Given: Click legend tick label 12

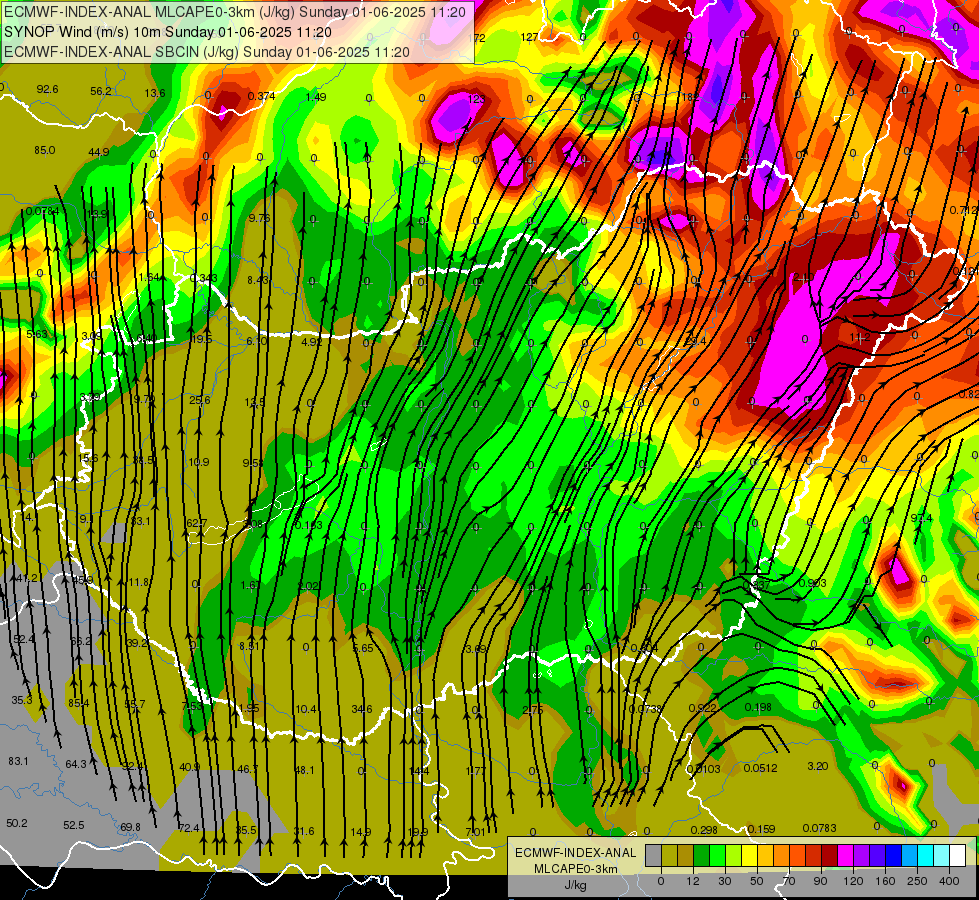Looking at the screenshot, I should coord(693,881).
